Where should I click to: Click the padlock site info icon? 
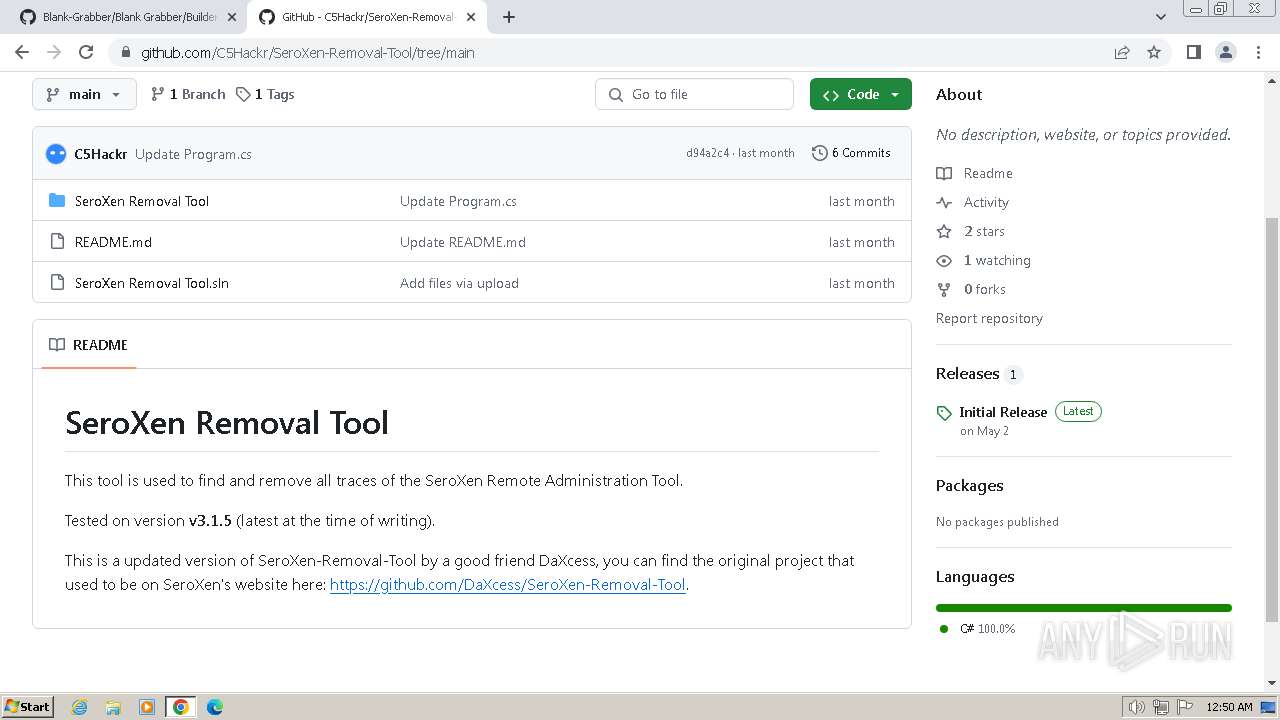125,52
